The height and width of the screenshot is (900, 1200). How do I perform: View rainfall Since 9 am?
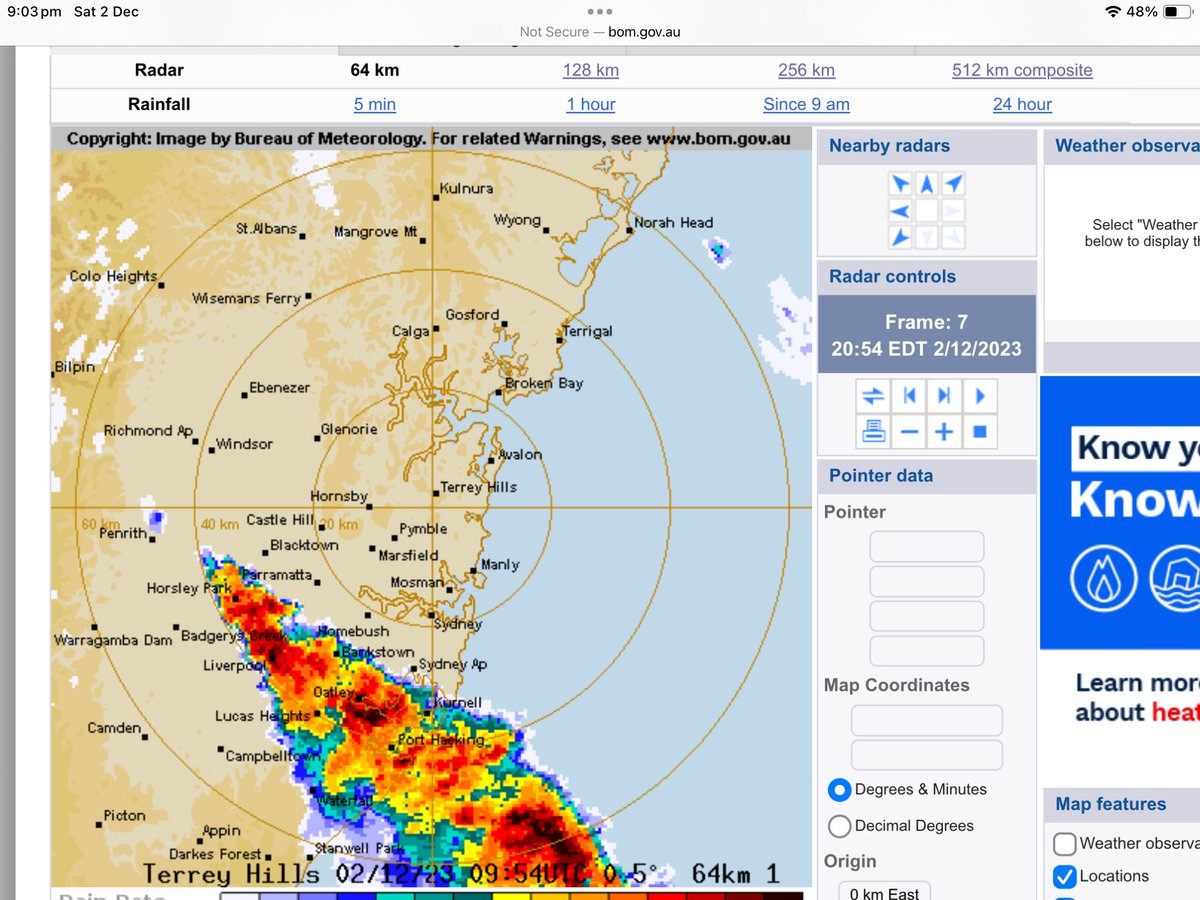807,104
